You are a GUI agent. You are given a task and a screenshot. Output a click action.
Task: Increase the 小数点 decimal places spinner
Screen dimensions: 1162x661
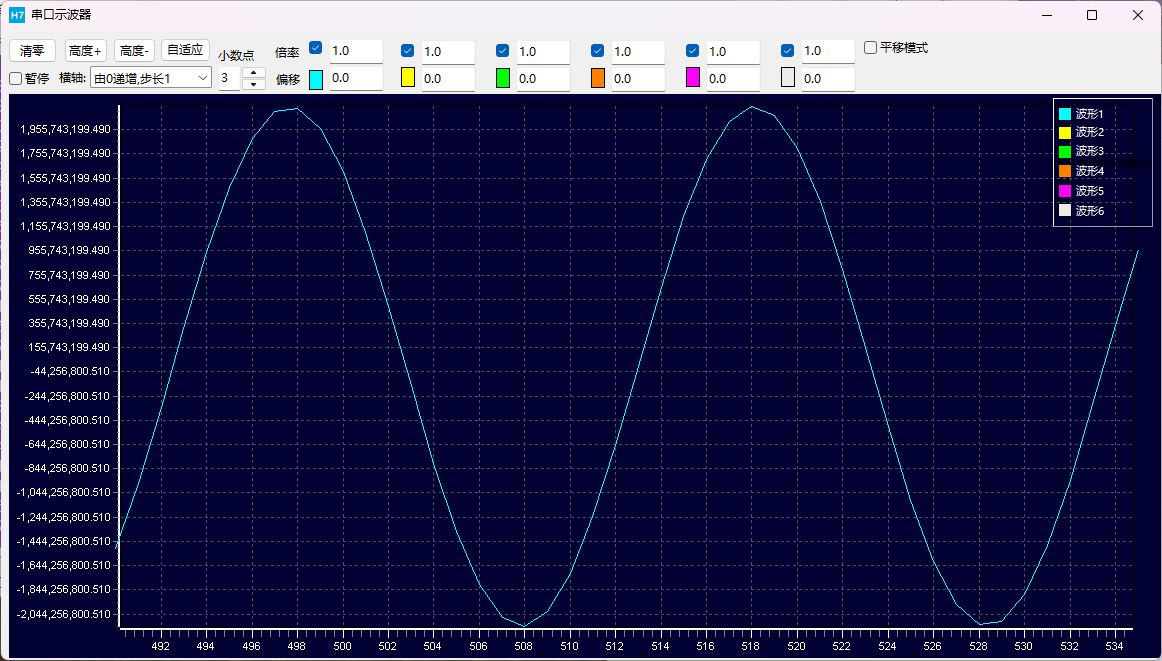pyautogui.click(x=254, y=72)
